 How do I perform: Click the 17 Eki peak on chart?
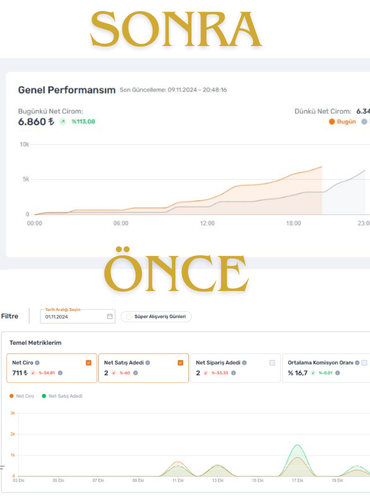tap(297, 445)
